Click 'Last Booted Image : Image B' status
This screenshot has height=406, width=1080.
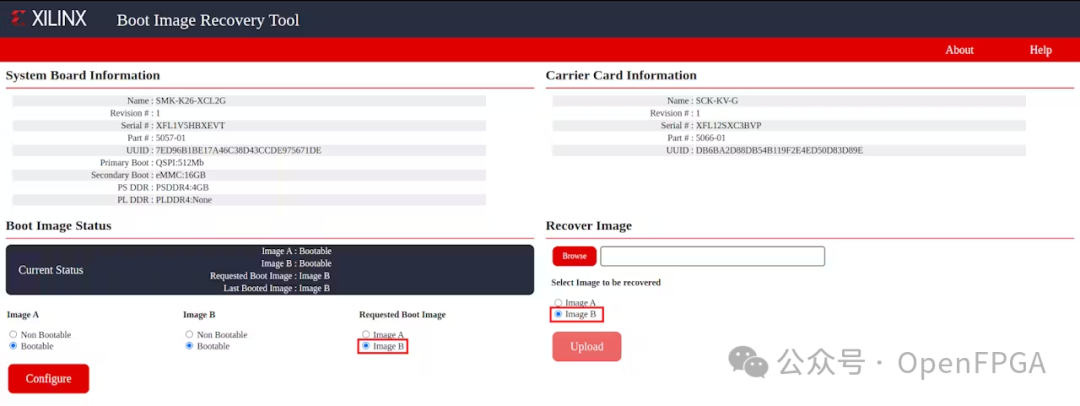coord(276,288)
